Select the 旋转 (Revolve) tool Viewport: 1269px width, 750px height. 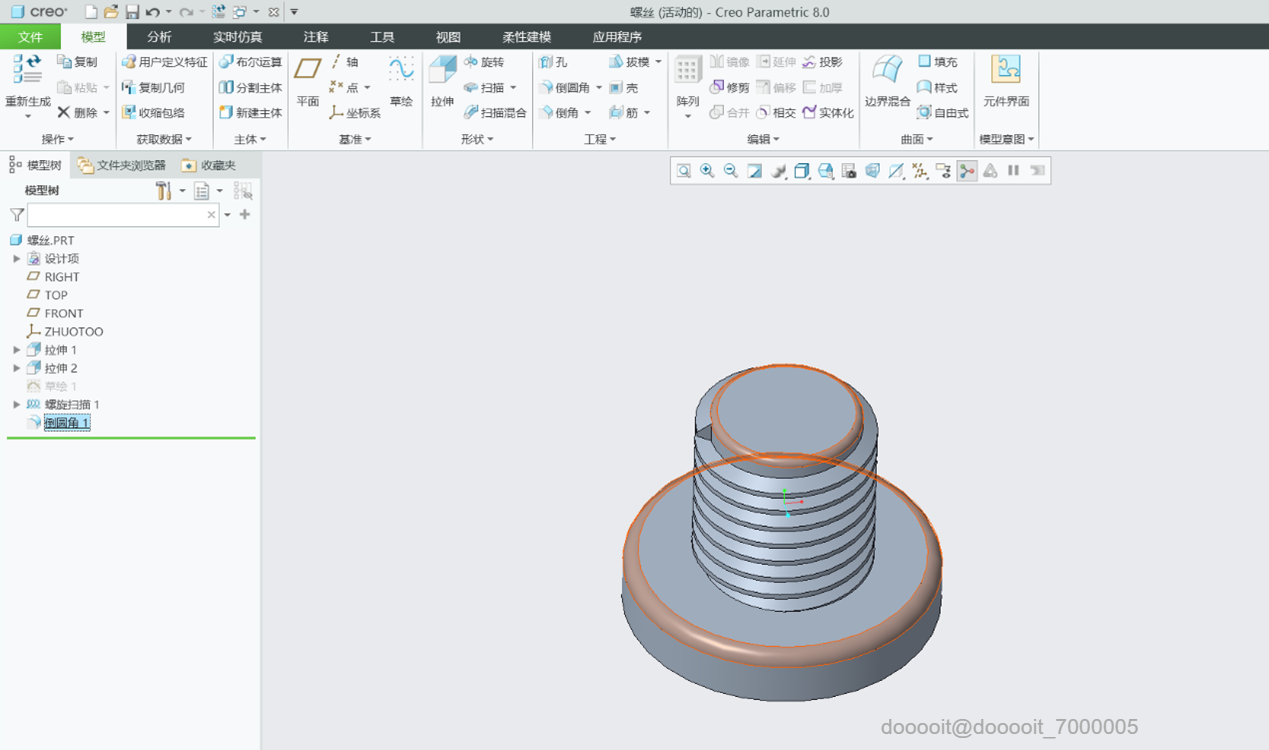(484, 62)
